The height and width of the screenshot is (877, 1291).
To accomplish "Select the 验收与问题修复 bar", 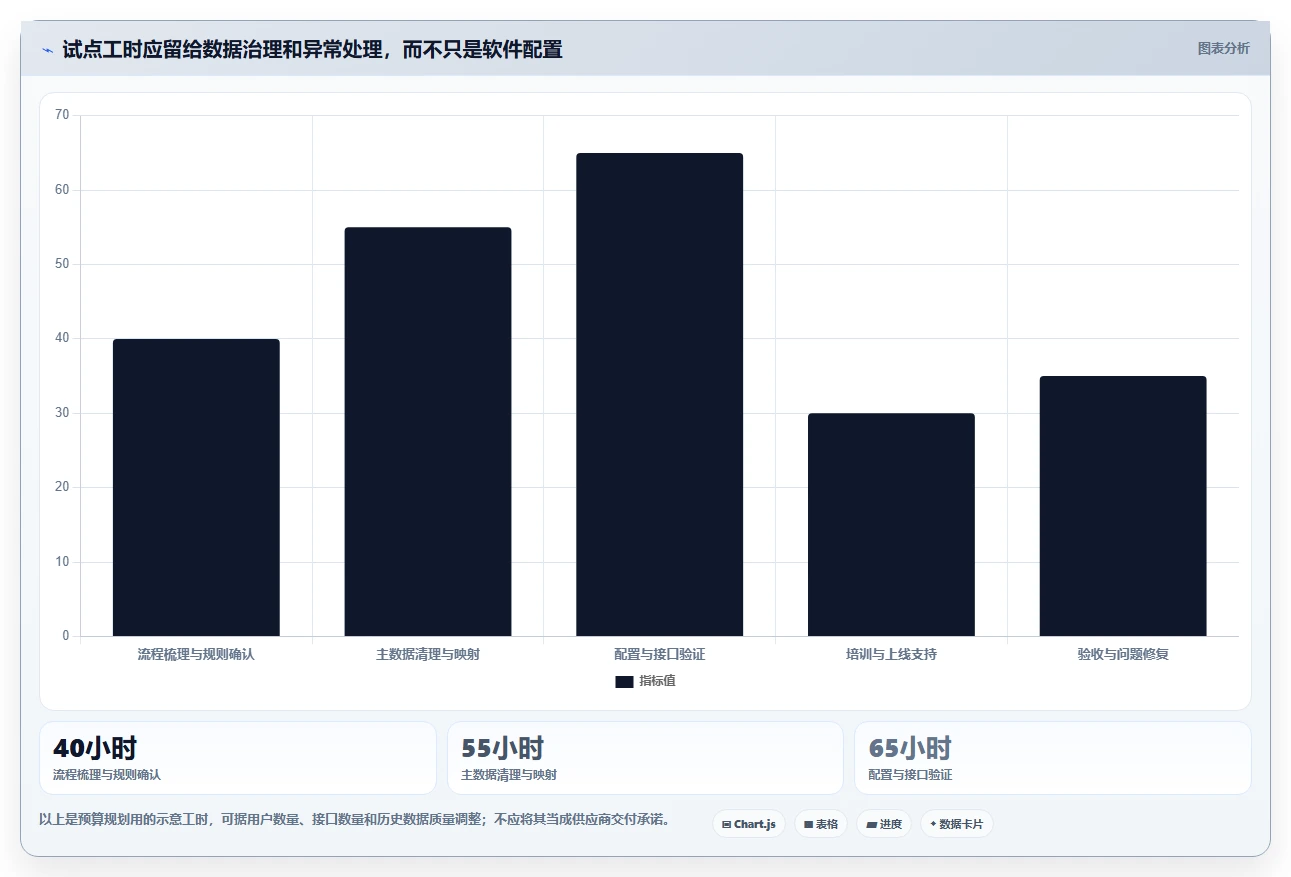I will coord(1123,506).
